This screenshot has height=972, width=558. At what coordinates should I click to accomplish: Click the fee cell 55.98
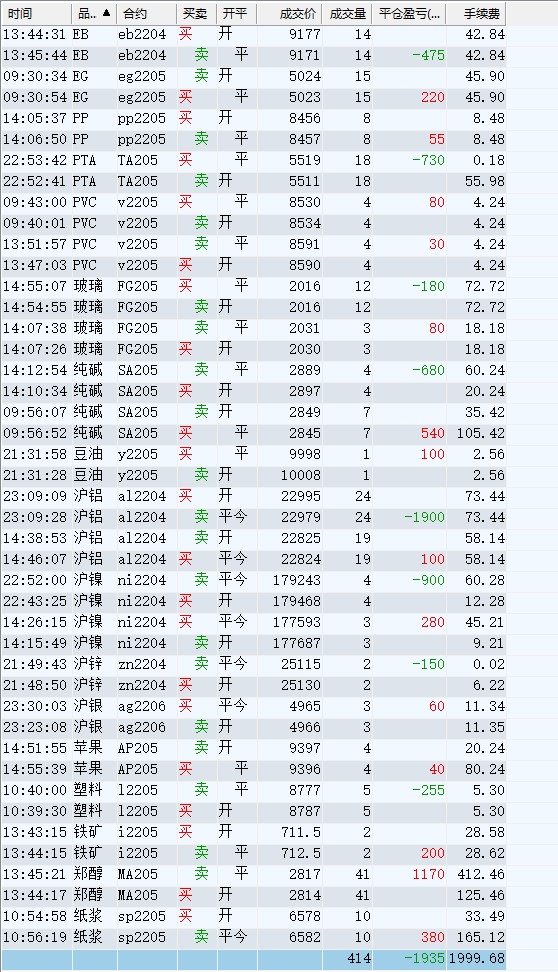coord(485,182)
